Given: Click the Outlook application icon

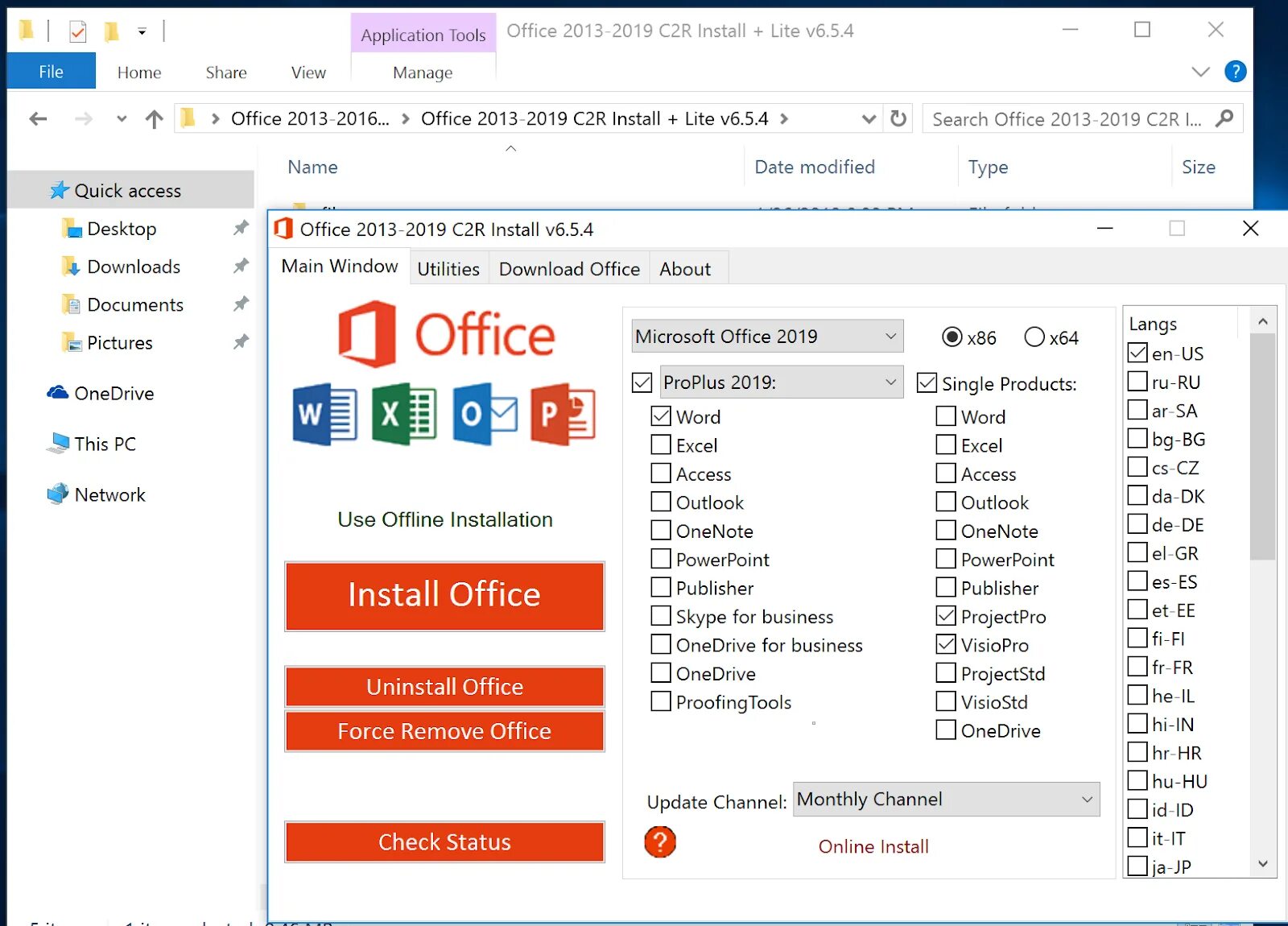Looking at the screenshot, I should point(485,414).
